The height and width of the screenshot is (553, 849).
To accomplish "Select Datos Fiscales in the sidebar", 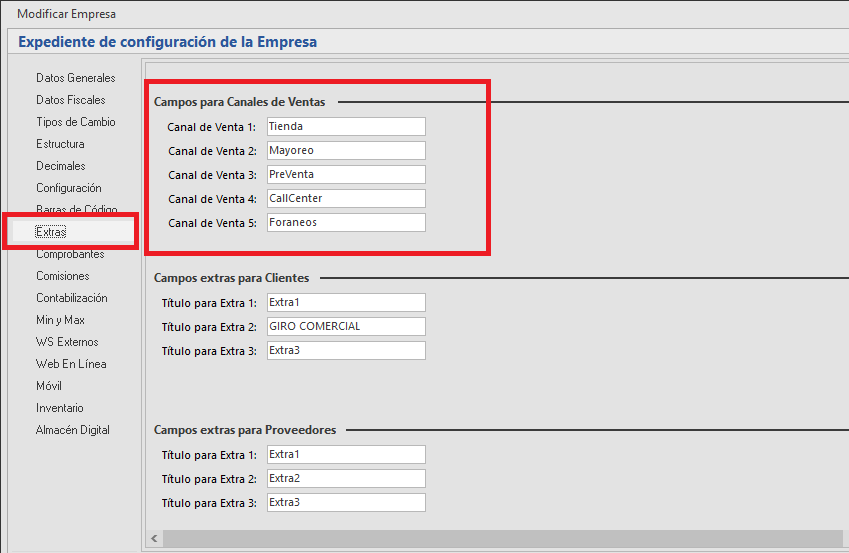I will 70,100.
